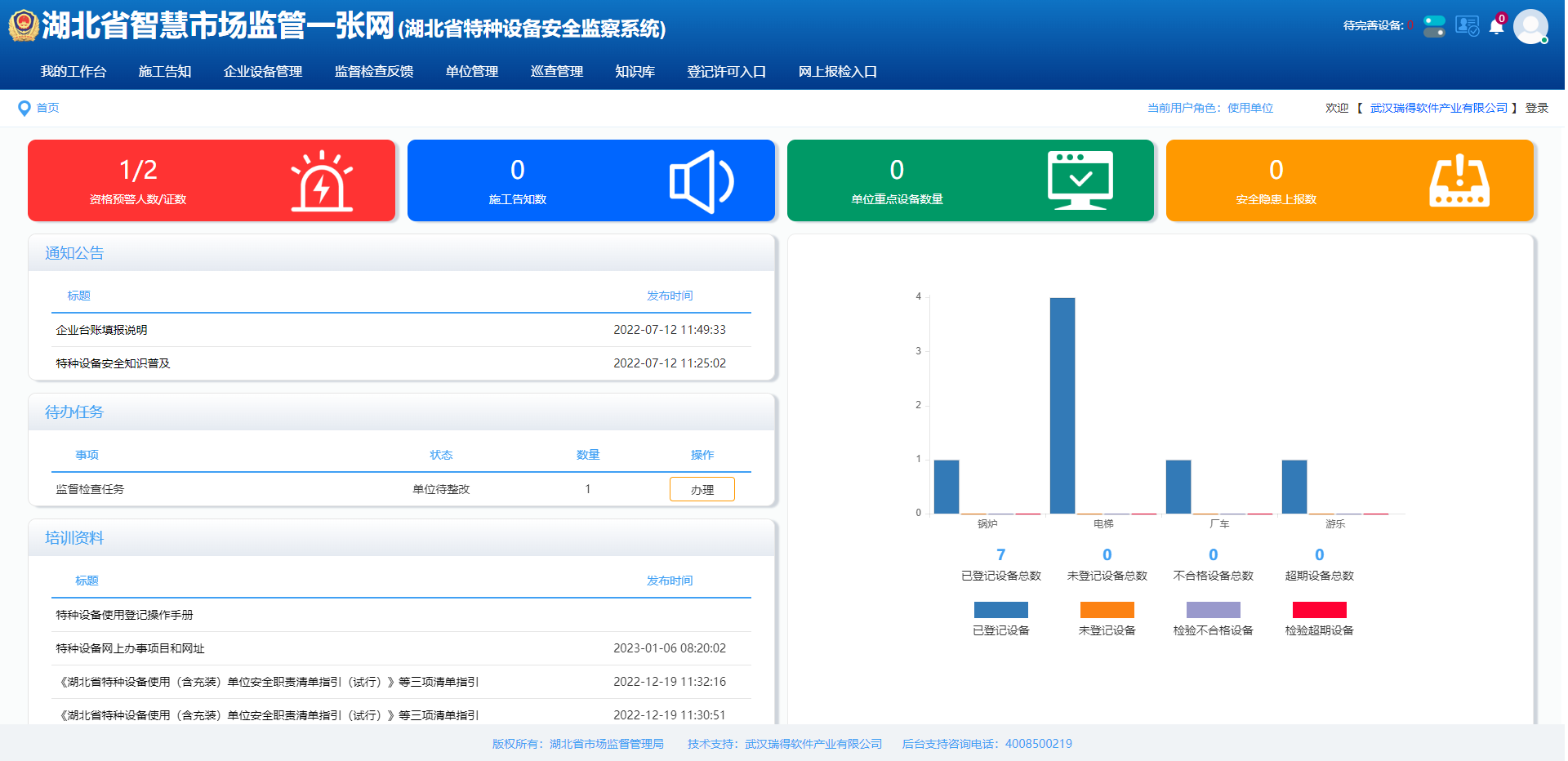Open 特种设备使用登记操作手册 training document
Image resolution: width=1568 pixels, height=761 pixels.
[125, 615]
